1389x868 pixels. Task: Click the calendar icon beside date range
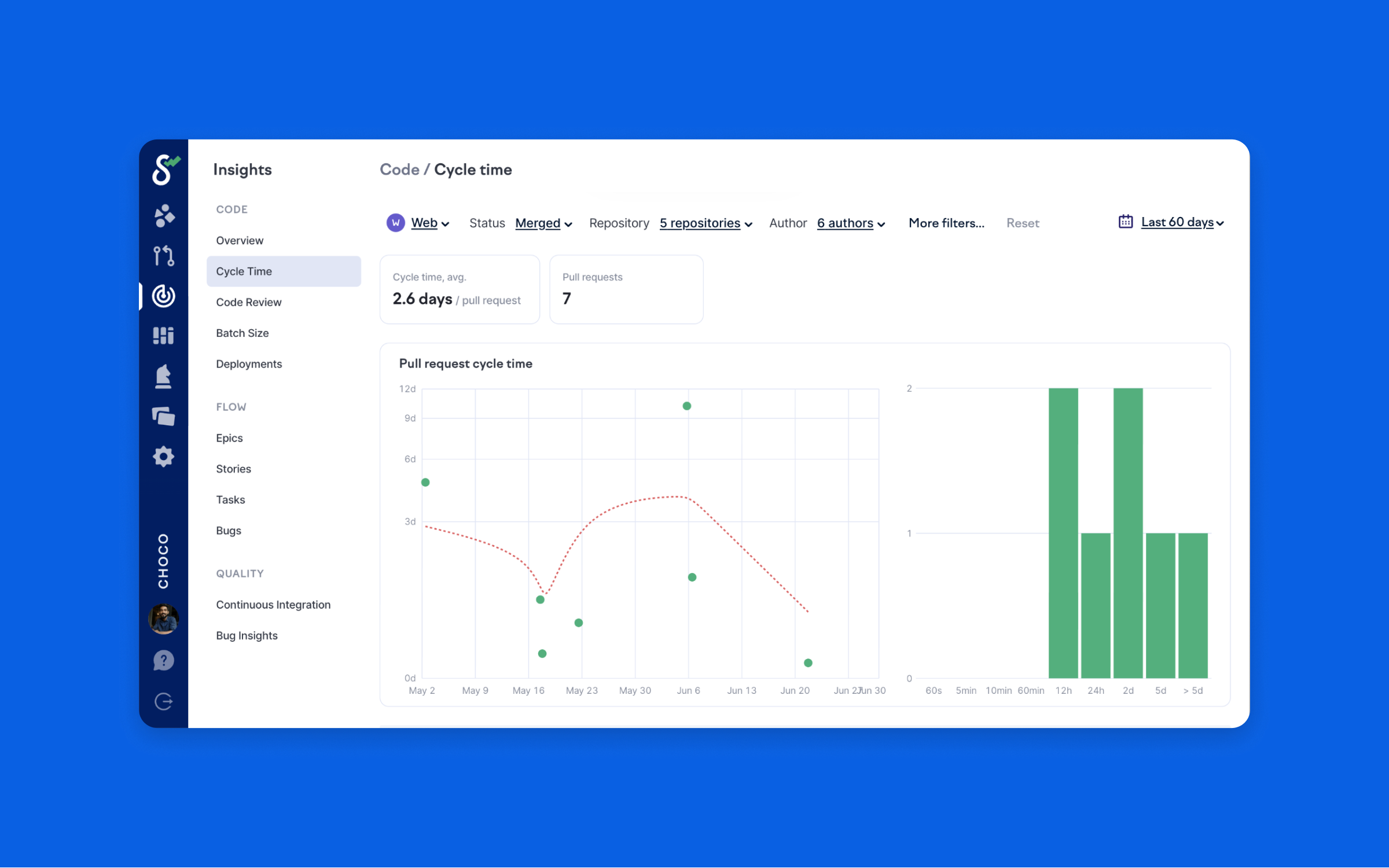point(1125,222)
